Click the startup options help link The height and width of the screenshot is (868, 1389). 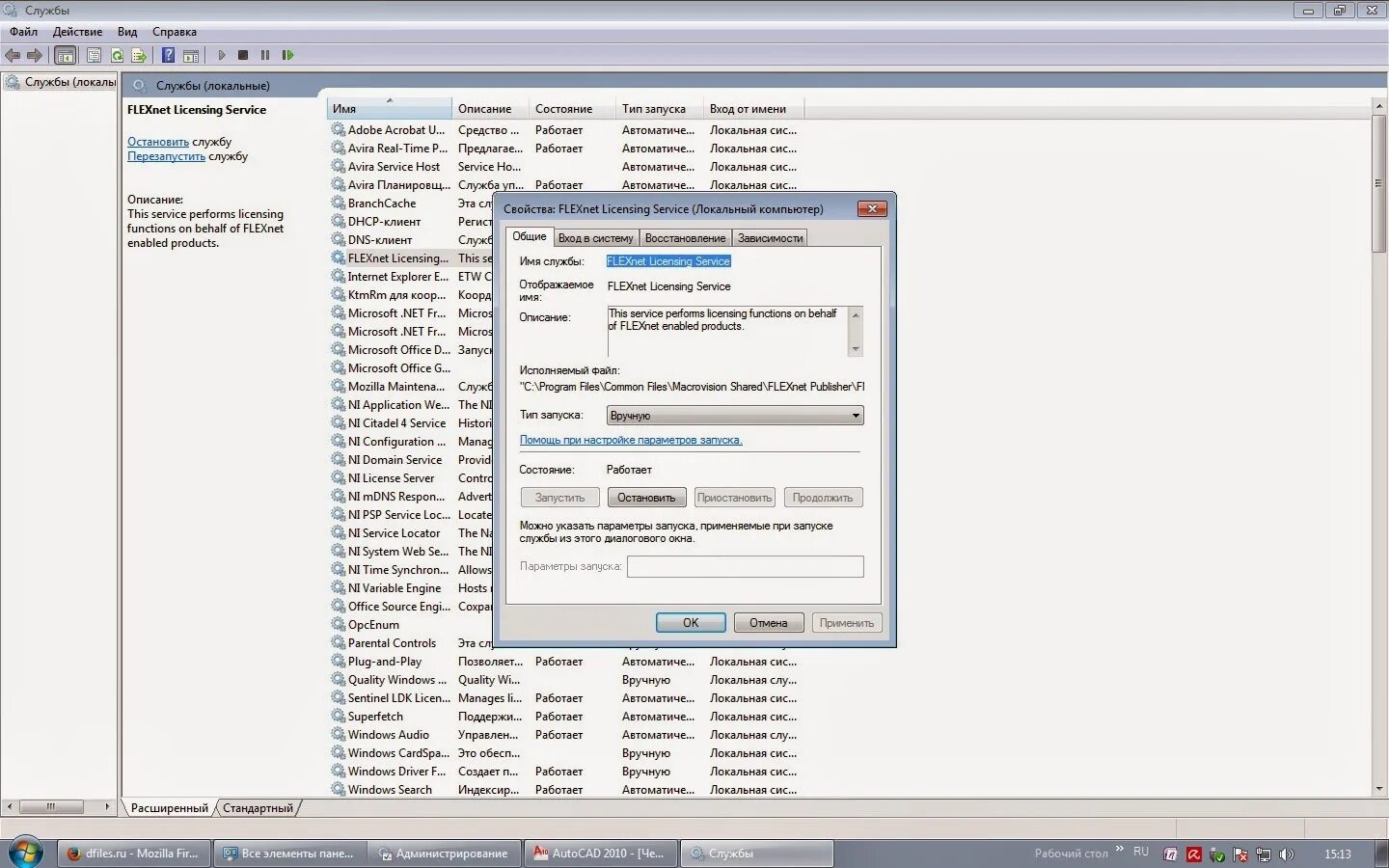[631, 440]
